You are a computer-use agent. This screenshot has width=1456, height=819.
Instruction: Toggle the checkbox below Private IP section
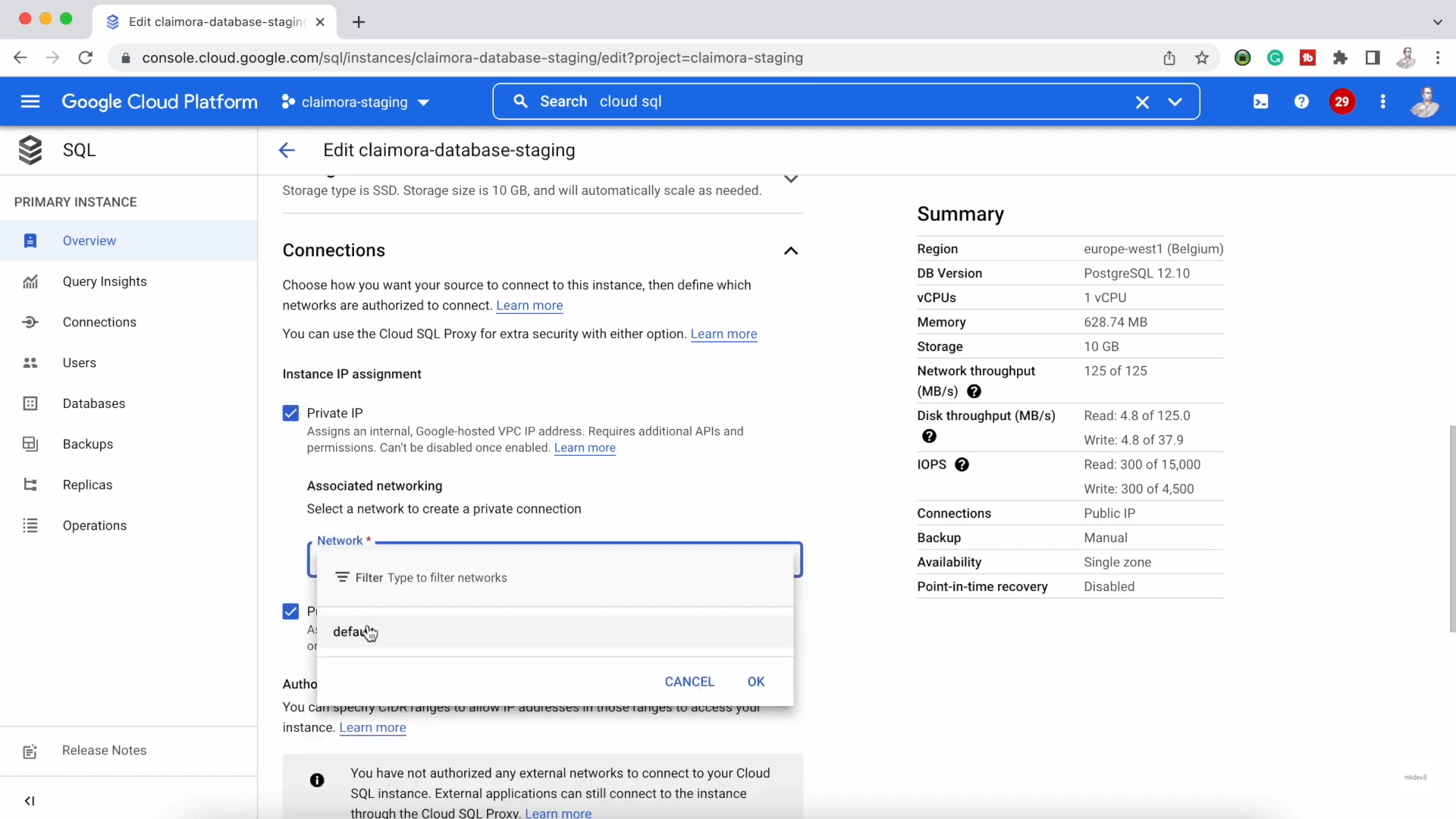290,611
